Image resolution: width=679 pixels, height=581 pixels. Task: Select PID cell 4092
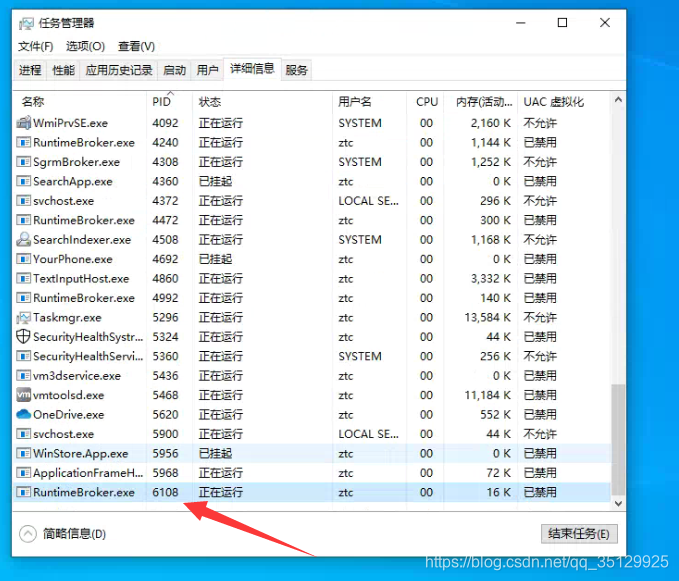click(165, 123)
